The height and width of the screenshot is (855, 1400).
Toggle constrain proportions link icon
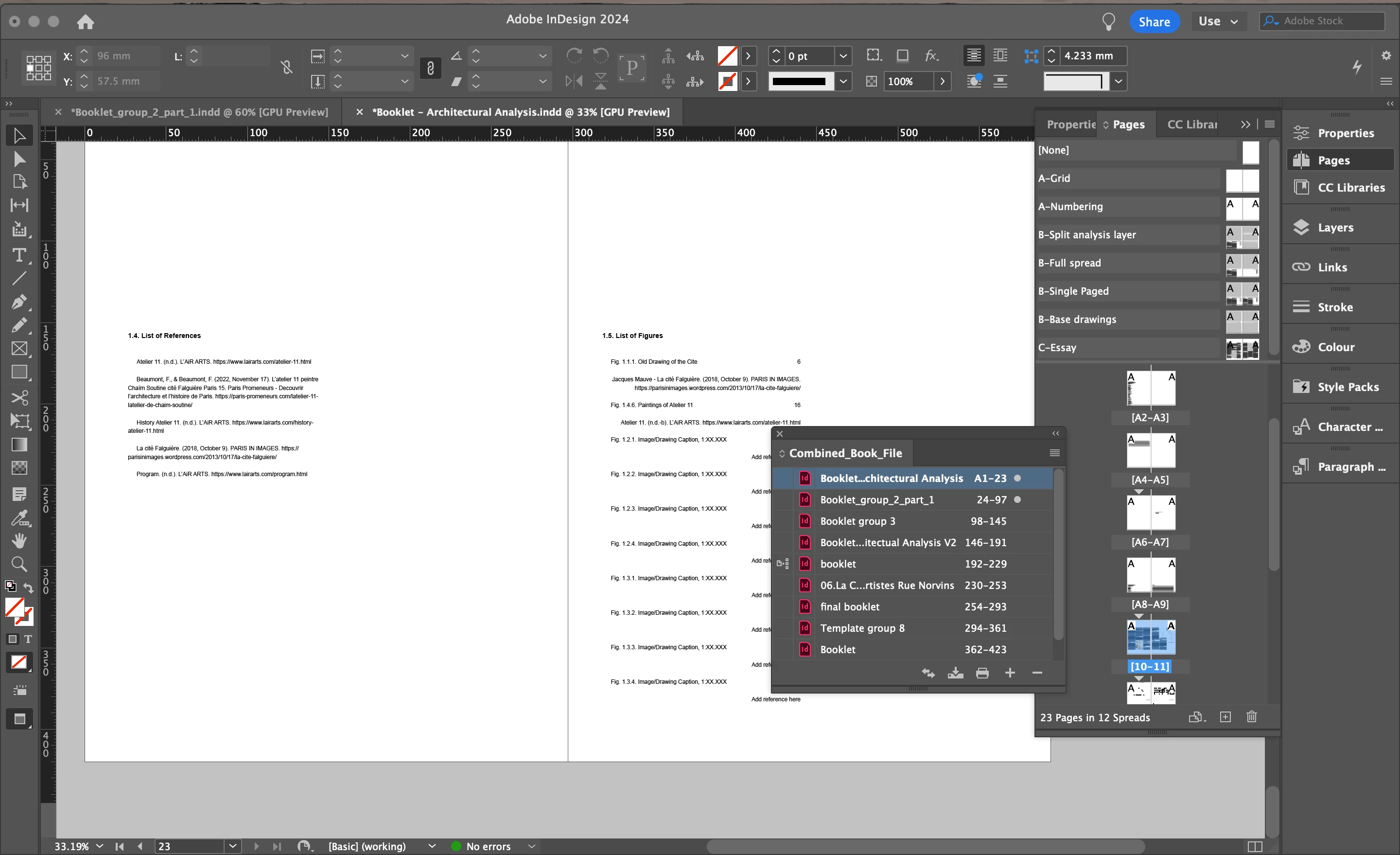(430, 68)
